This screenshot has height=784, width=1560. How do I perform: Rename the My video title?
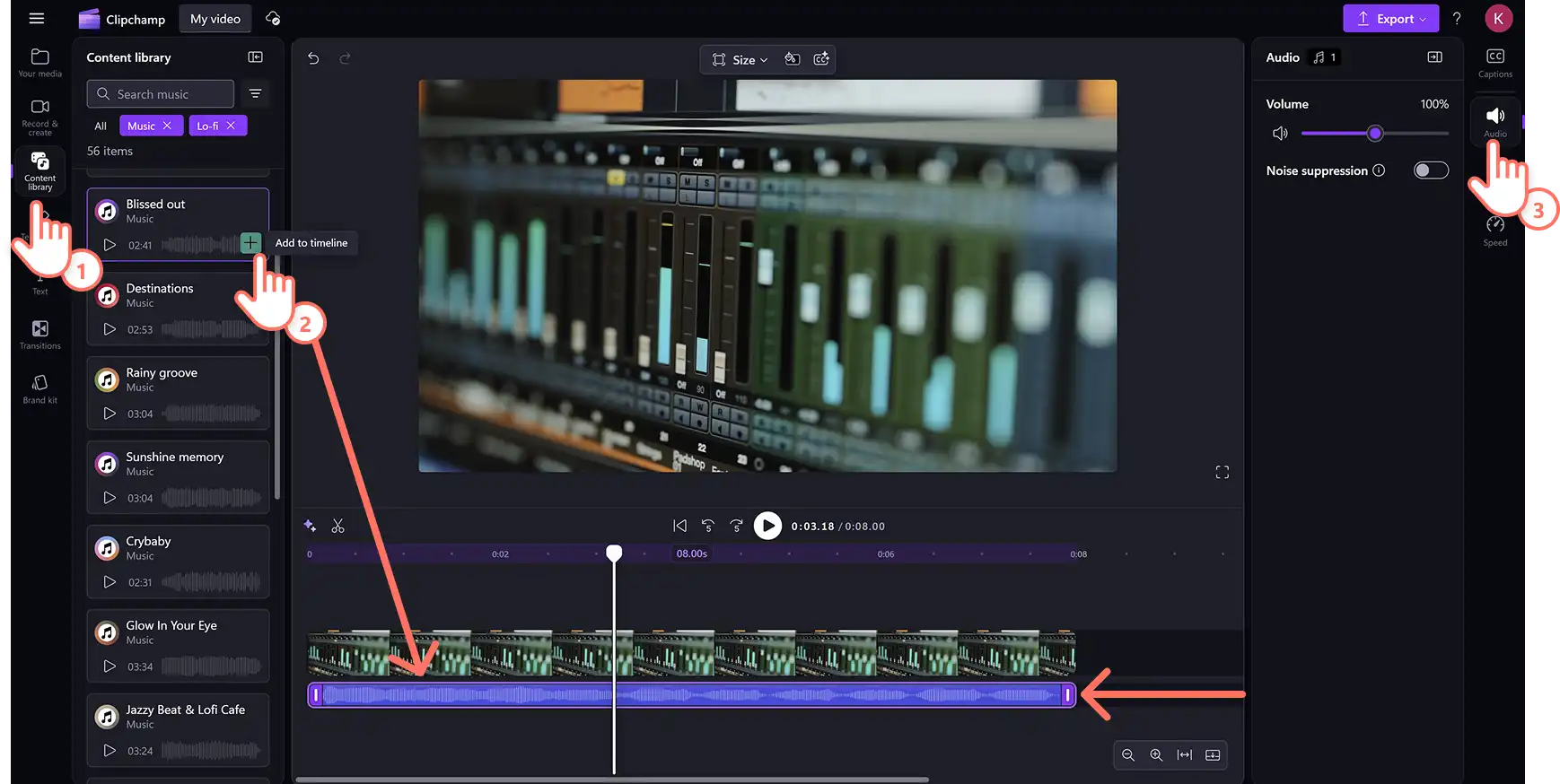[x=215, y=18]
